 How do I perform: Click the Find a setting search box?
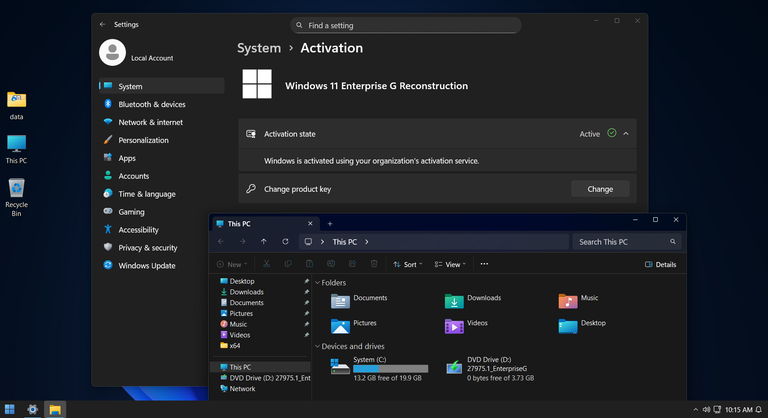(406, 25)
